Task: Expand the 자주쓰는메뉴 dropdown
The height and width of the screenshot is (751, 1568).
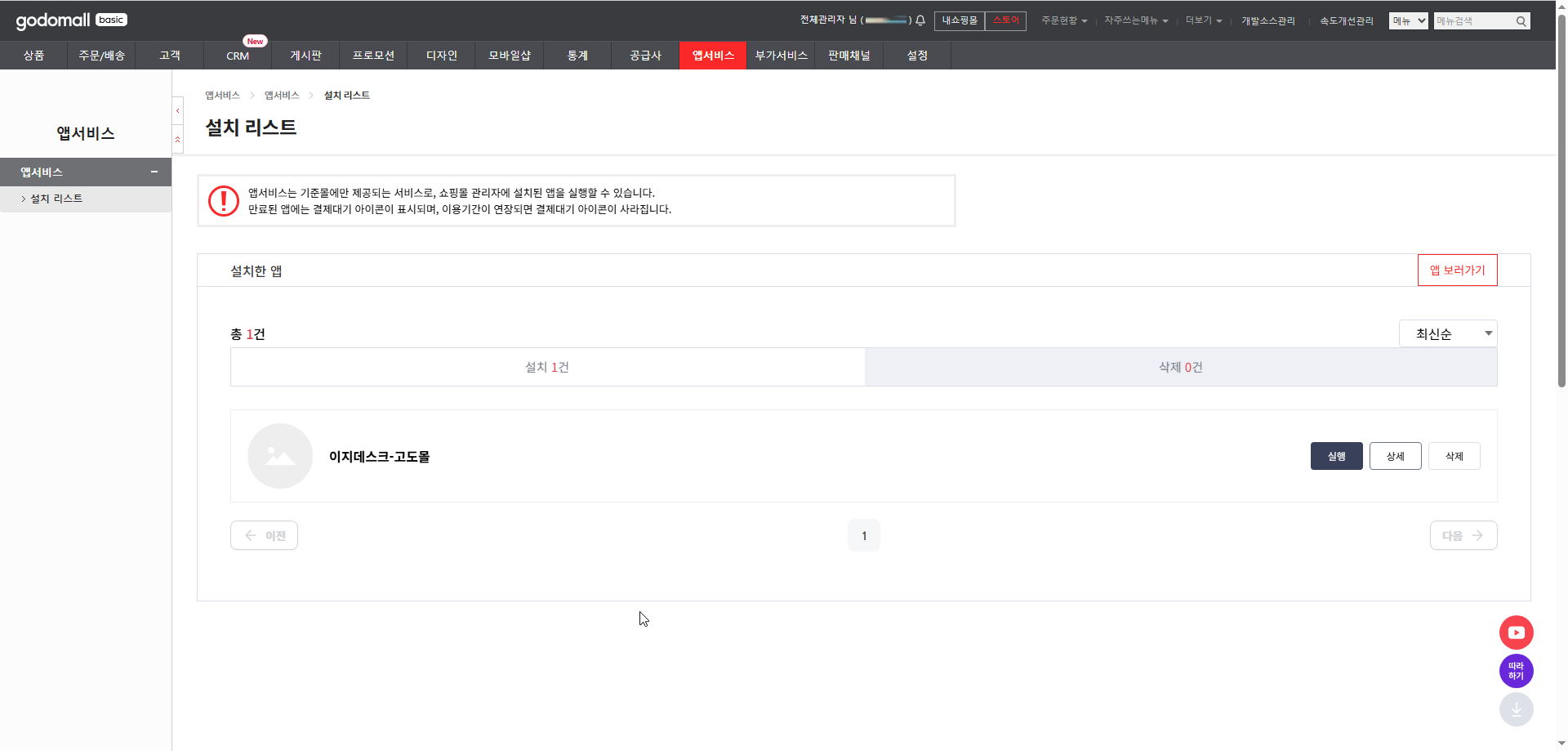Action: 1135,20
